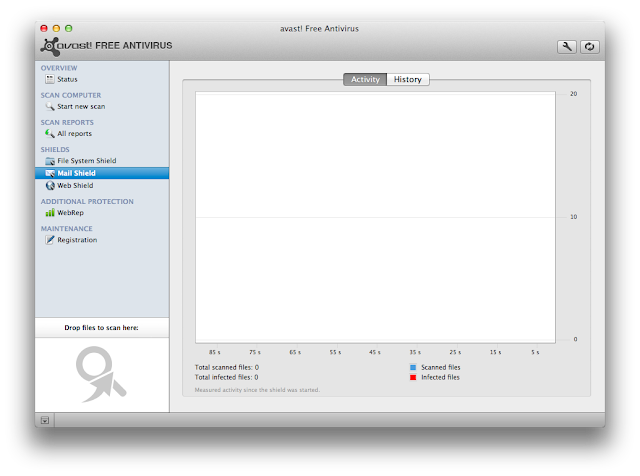Click the '45 s' axis label
The image size is (640, 476).
(375, 352)
